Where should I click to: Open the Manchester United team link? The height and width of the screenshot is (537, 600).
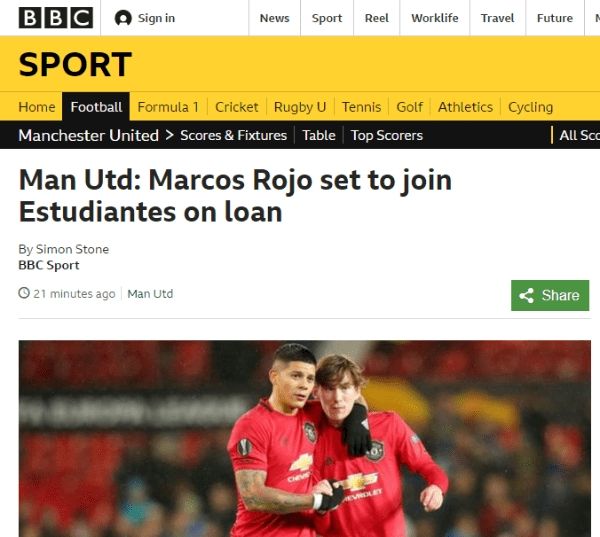click(88, 135)
